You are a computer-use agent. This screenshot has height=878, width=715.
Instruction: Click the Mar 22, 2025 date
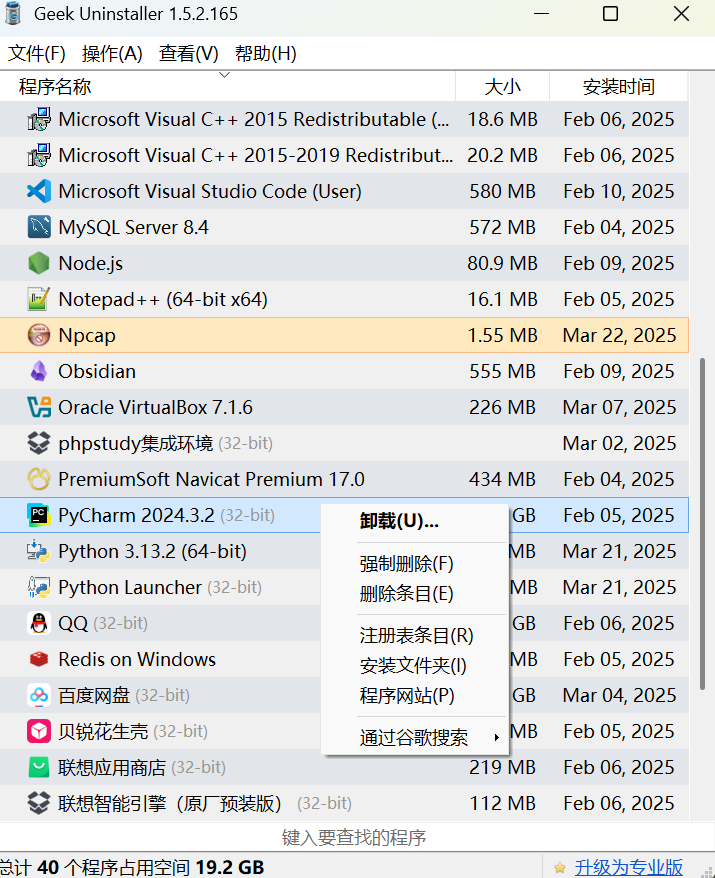pyautogui.click(x=619, y=335)
